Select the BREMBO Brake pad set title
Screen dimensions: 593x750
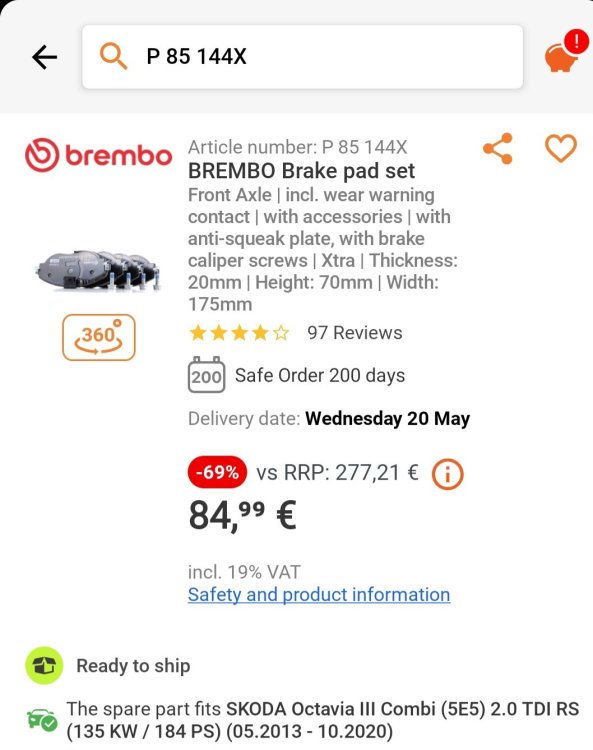click(301, 171)
